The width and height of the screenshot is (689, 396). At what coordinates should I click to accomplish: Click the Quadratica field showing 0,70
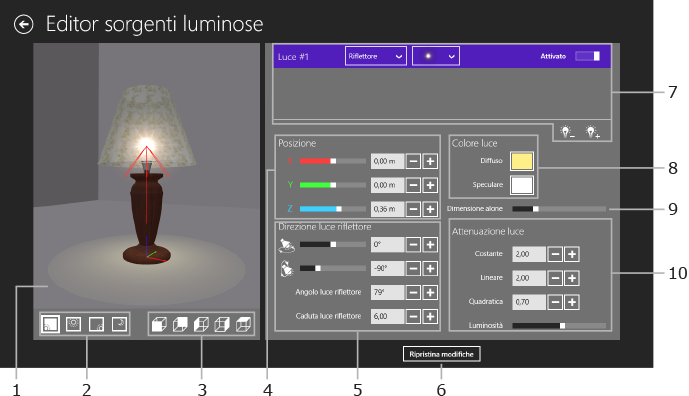click(x=529, y=302)
